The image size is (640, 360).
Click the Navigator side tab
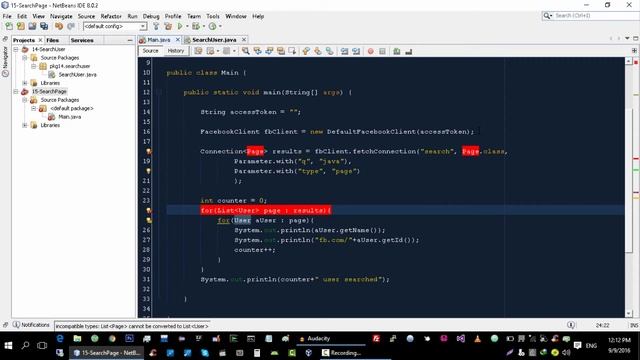[5, 61]
